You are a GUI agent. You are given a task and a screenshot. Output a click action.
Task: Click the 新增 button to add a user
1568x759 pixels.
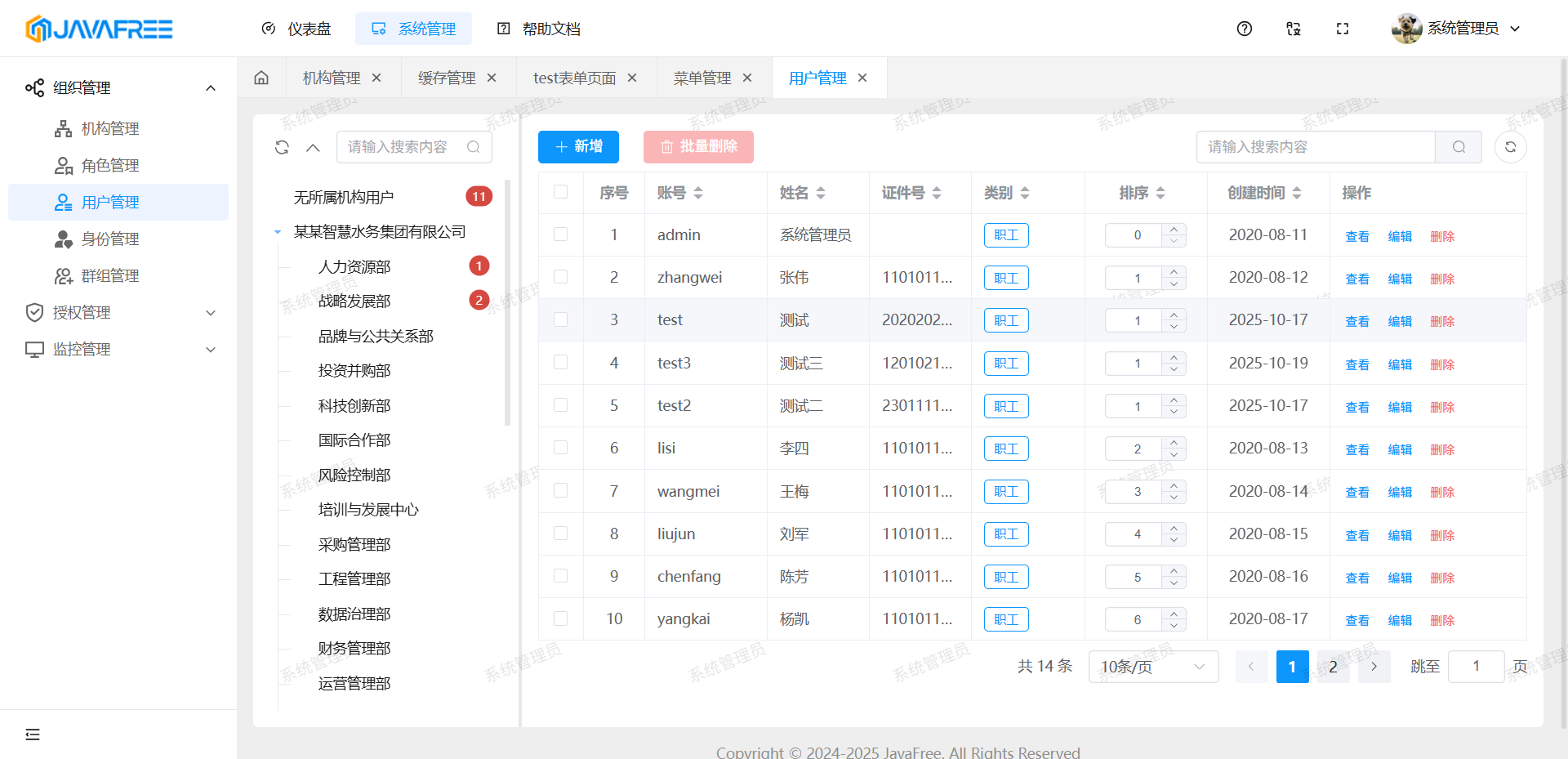577,147
